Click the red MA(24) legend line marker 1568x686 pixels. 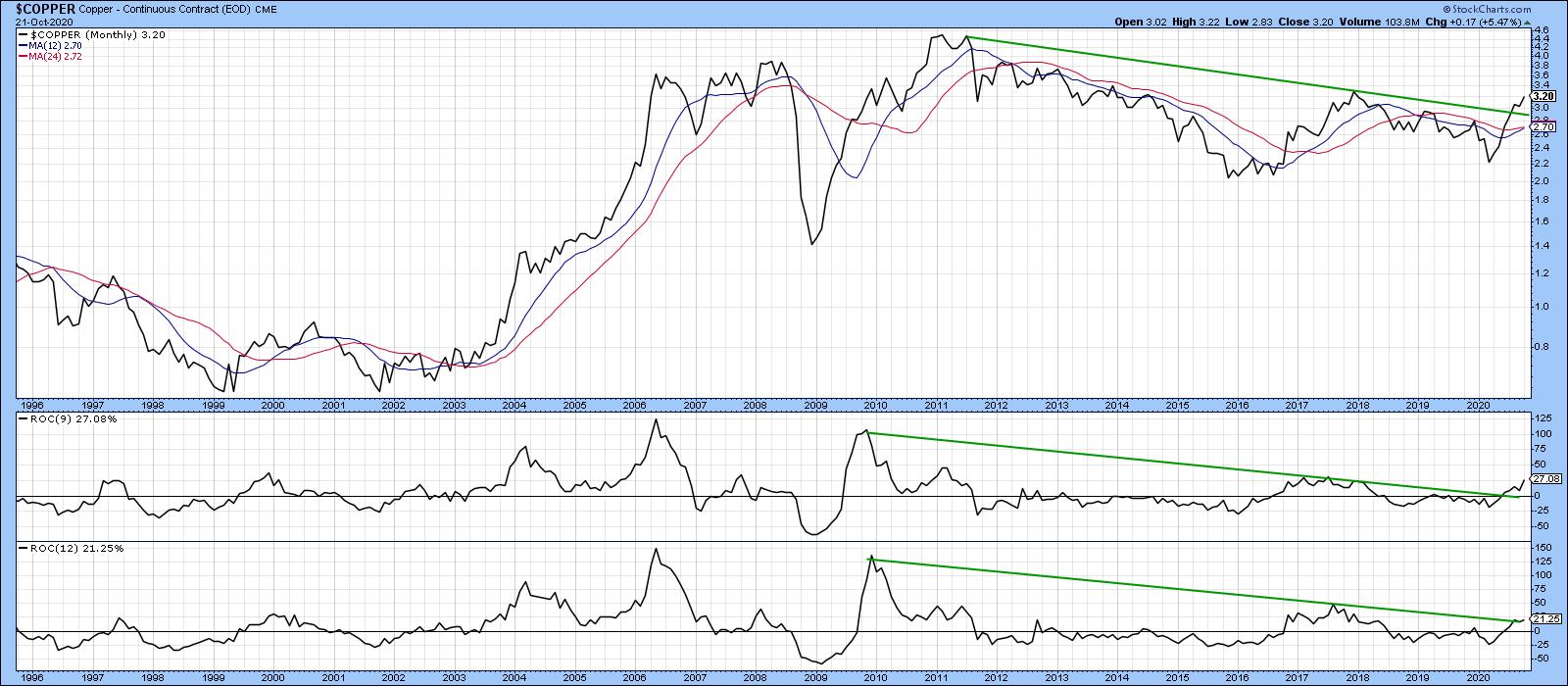pyautogui.click(x=24, y=54)
